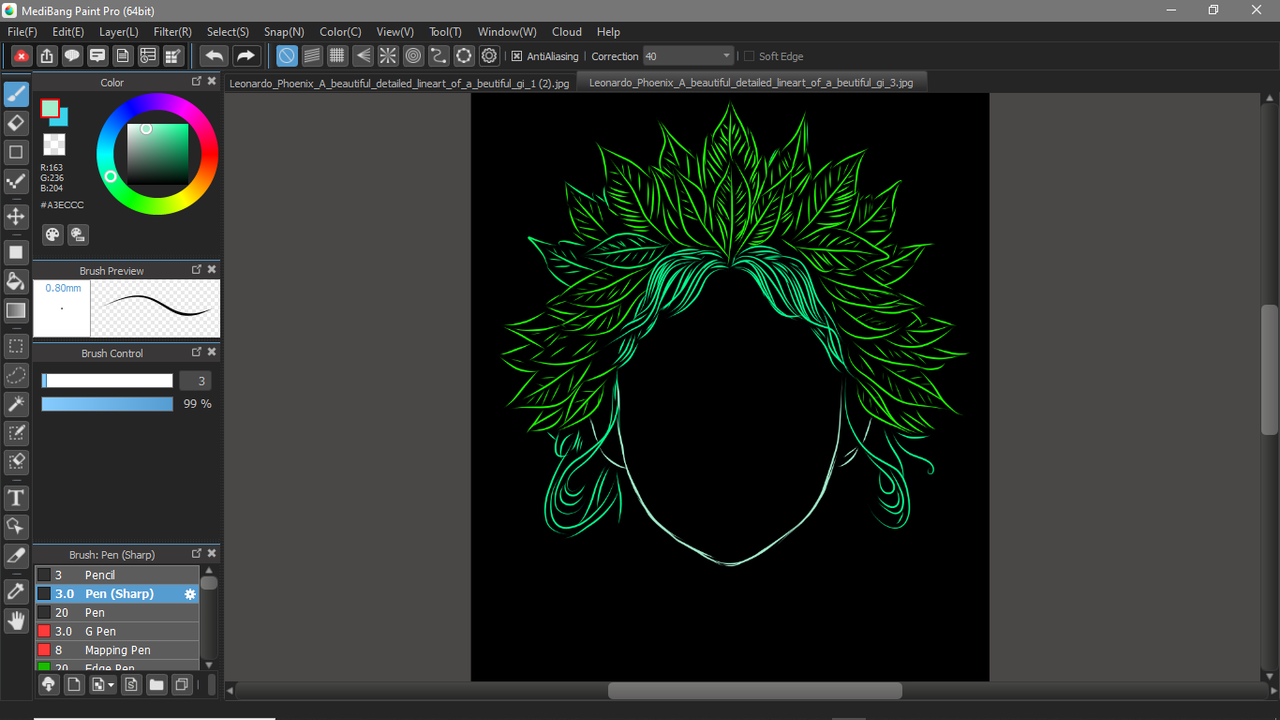Select the Gradient tool
The image size is (1280, 720).
click(x=16, y=310)
